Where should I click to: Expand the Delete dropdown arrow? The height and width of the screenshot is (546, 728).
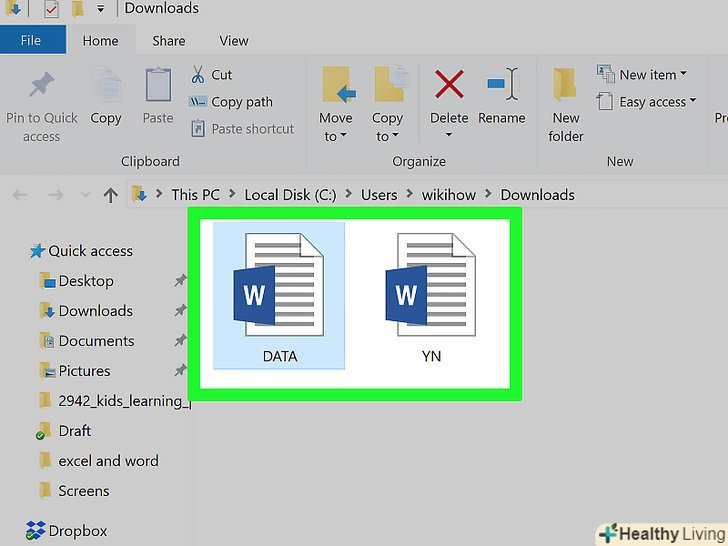[x=448, y=135]
